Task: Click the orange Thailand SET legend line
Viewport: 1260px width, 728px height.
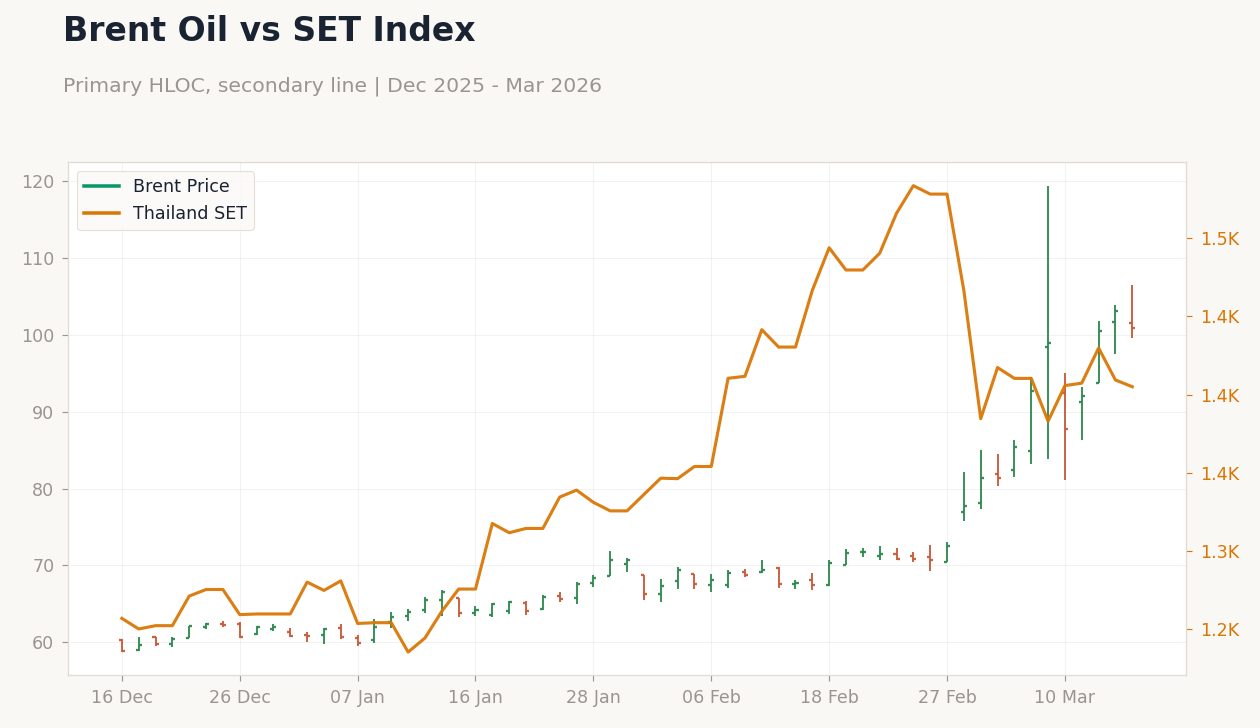Action: 102,213
